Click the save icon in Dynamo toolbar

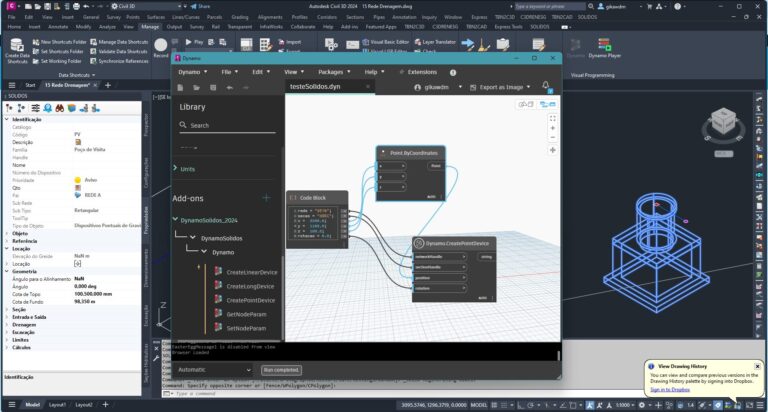(x=213, y=88)
